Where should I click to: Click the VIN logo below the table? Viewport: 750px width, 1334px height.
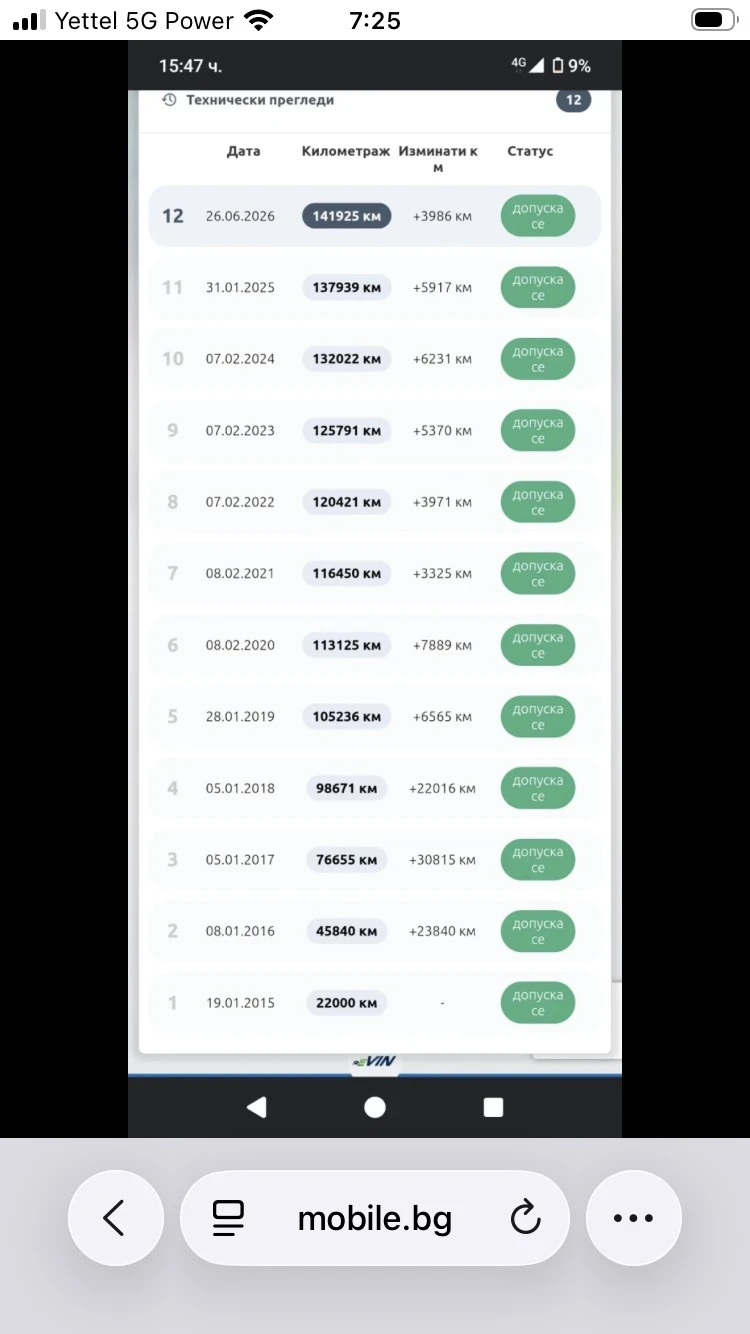(375, 1062)
